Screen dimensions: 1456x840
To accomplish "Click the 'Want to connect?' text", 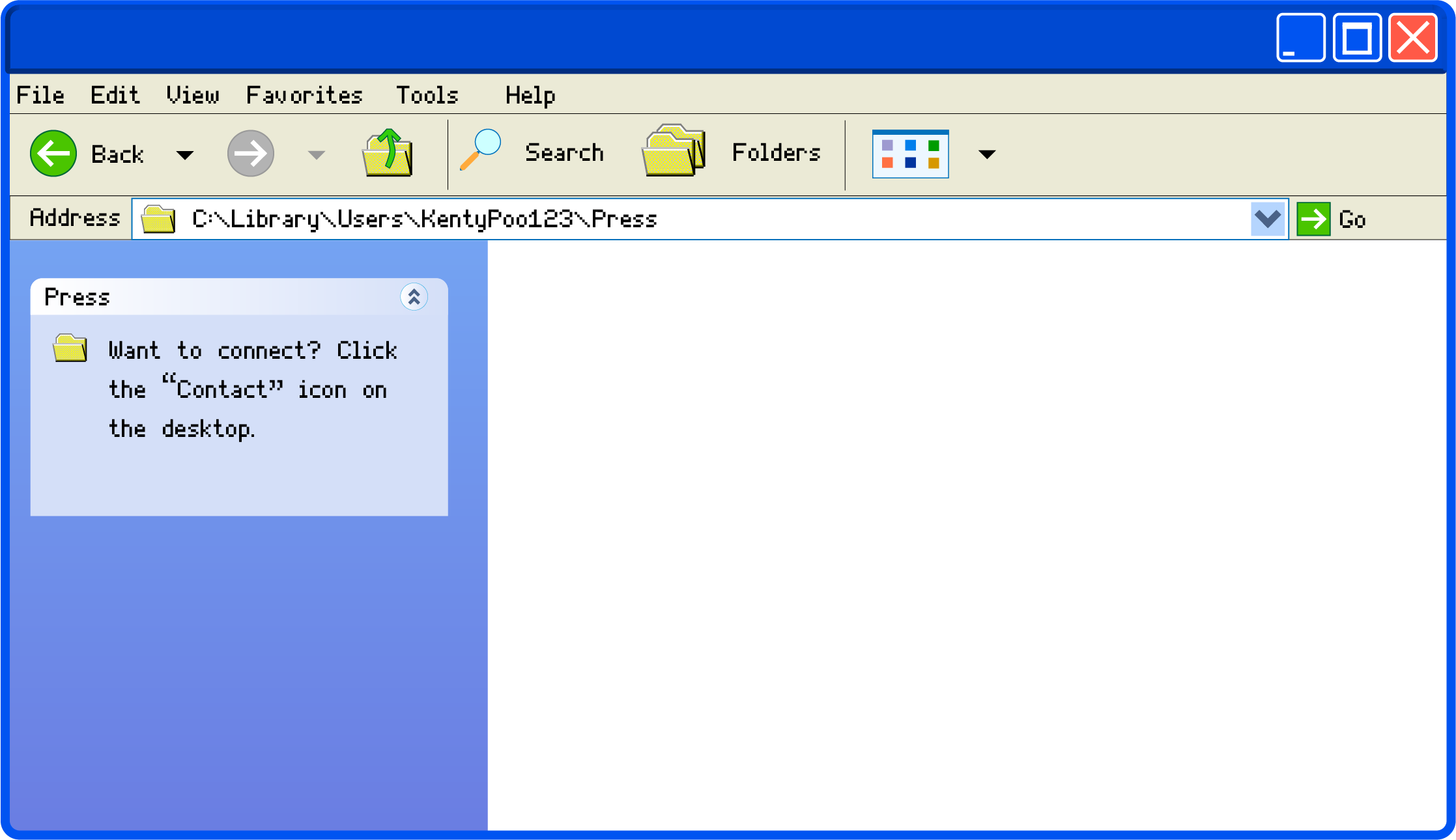I will tap(215, 350).
